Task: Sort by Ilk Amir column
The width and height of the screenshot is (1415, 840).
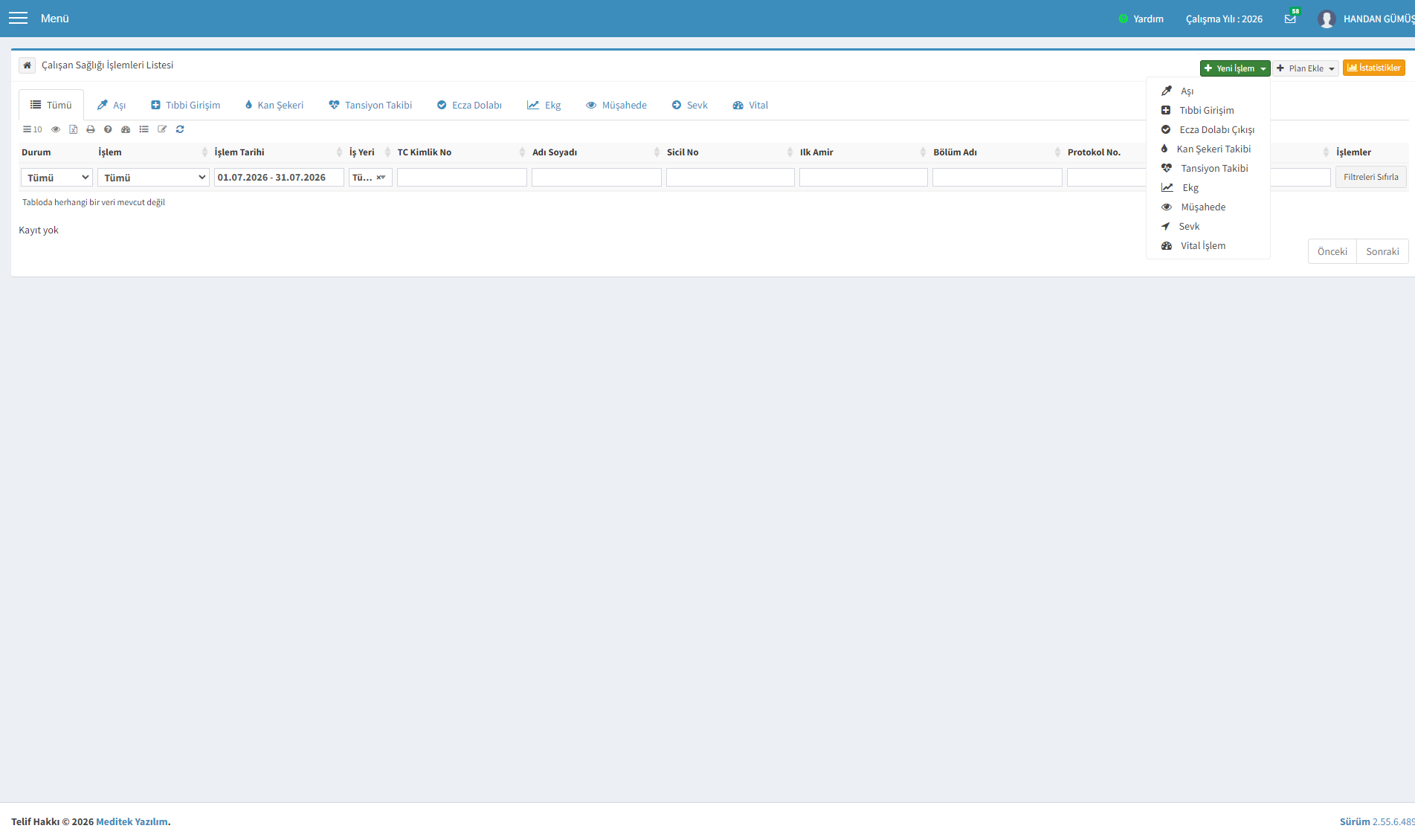Action: pyautogui.click(x=923, y=152)
